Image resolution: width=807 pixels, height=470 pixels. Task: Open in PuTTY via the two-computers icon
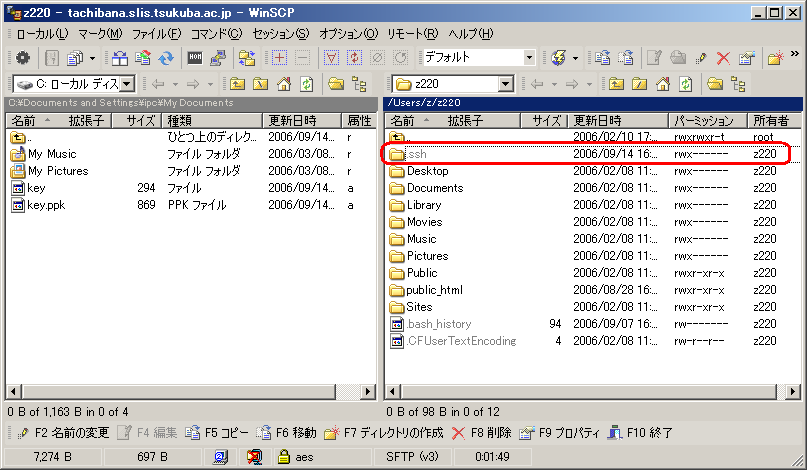(218, 58)
